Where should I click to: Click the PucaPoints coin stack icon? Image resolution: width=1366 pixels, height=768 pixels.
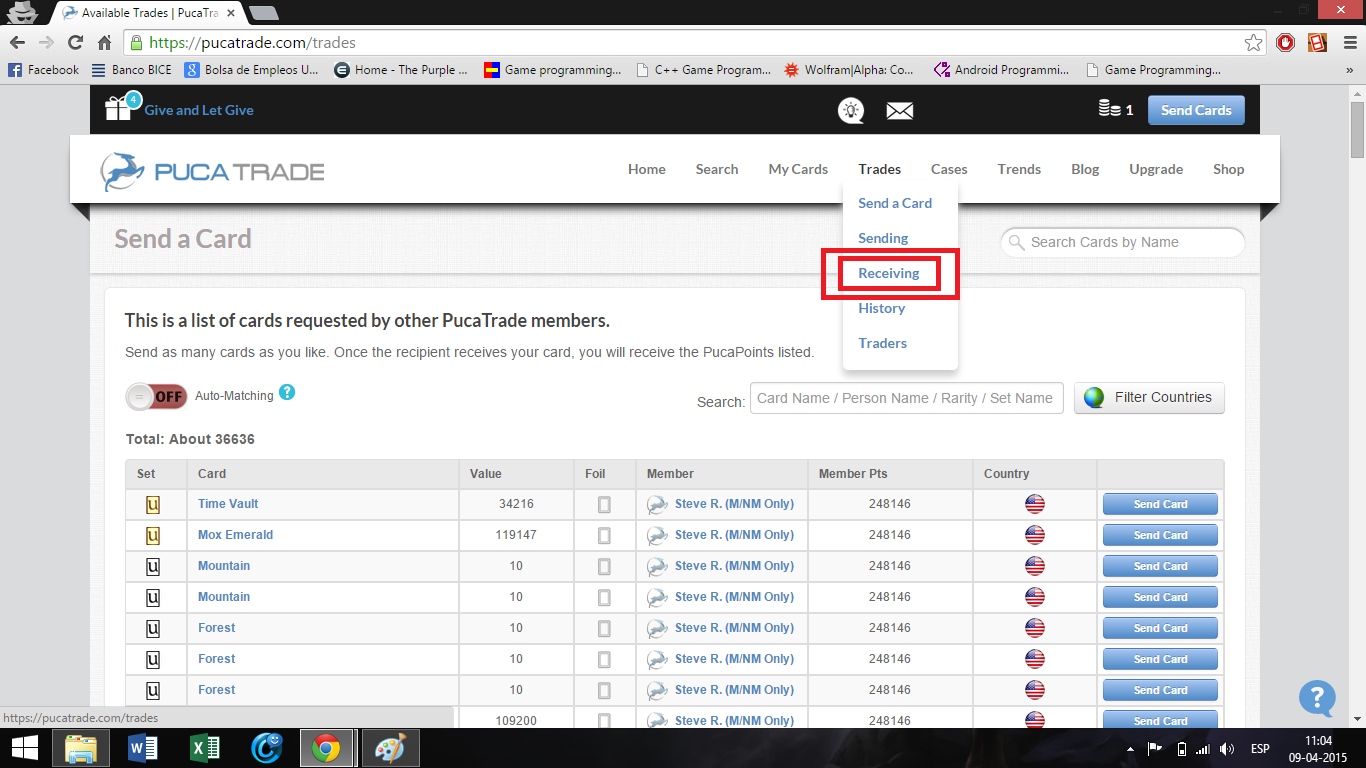point(1108,109)
